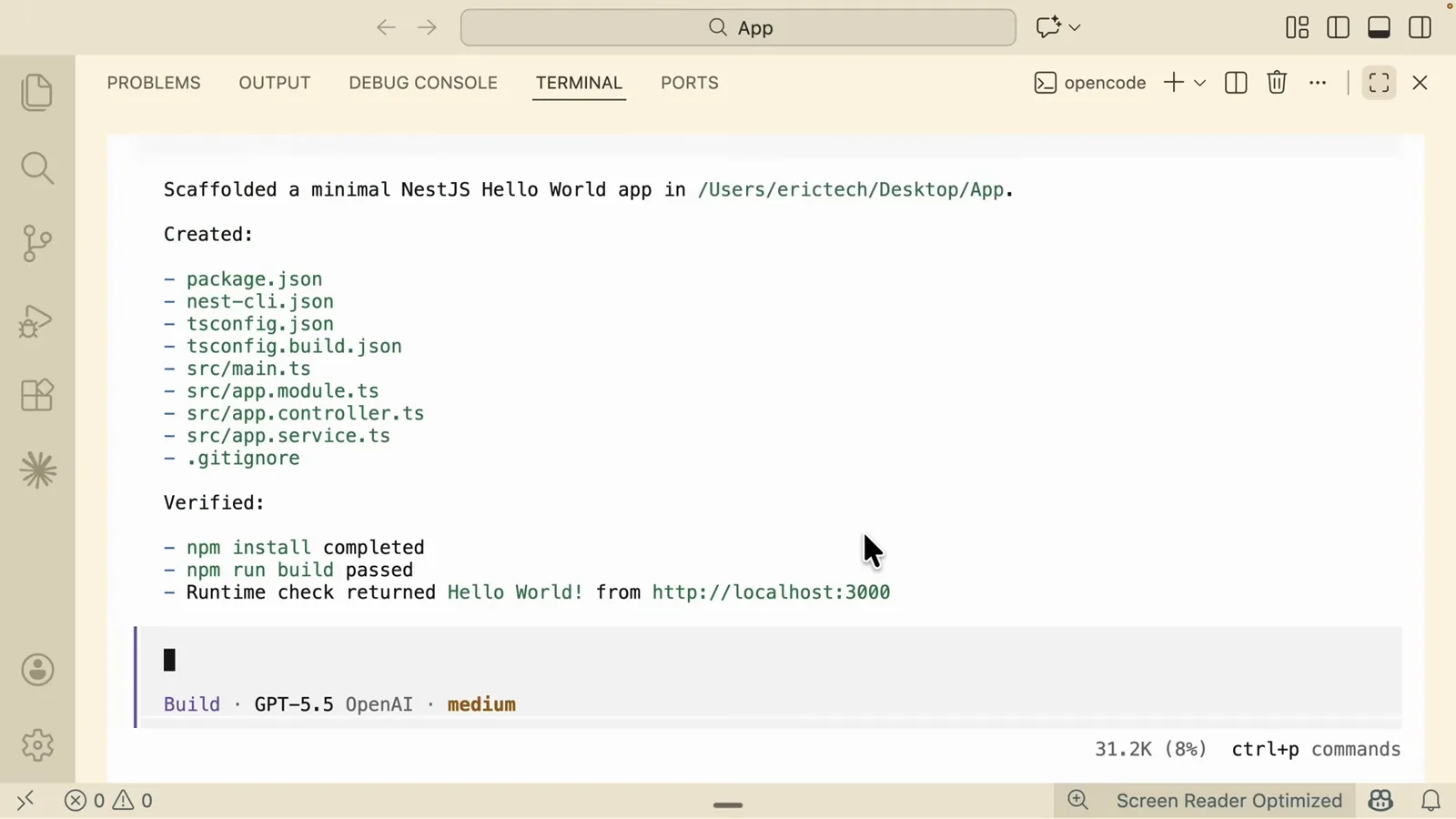Click src/app.module.ts in created list

(x=282, y=391)
